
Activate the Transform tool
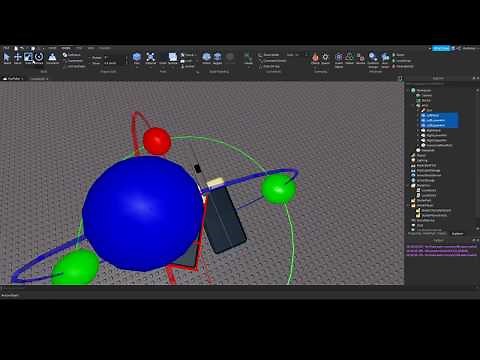[x=52, y=58]
